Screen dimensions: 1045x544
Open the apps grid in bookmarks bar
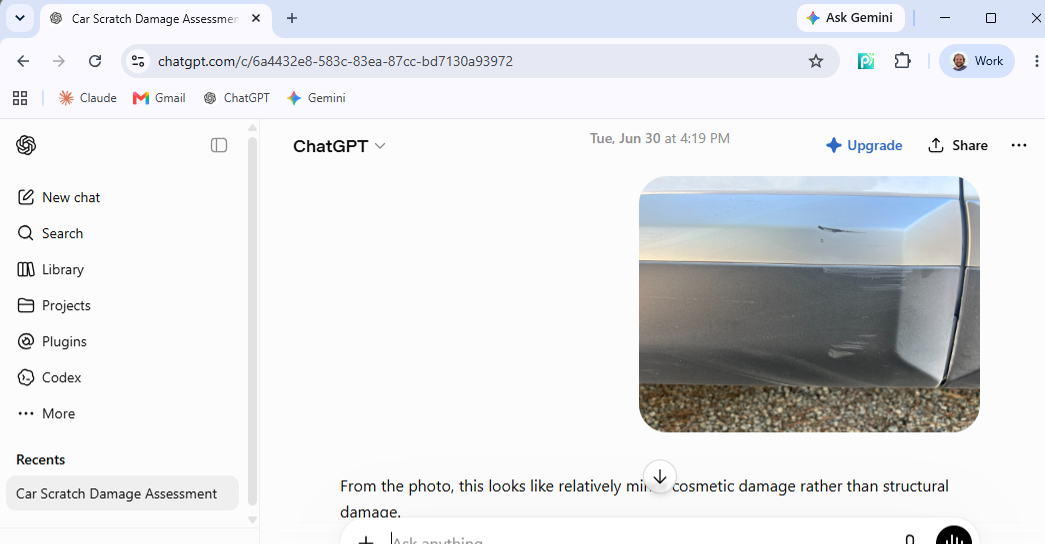(20, 98)
